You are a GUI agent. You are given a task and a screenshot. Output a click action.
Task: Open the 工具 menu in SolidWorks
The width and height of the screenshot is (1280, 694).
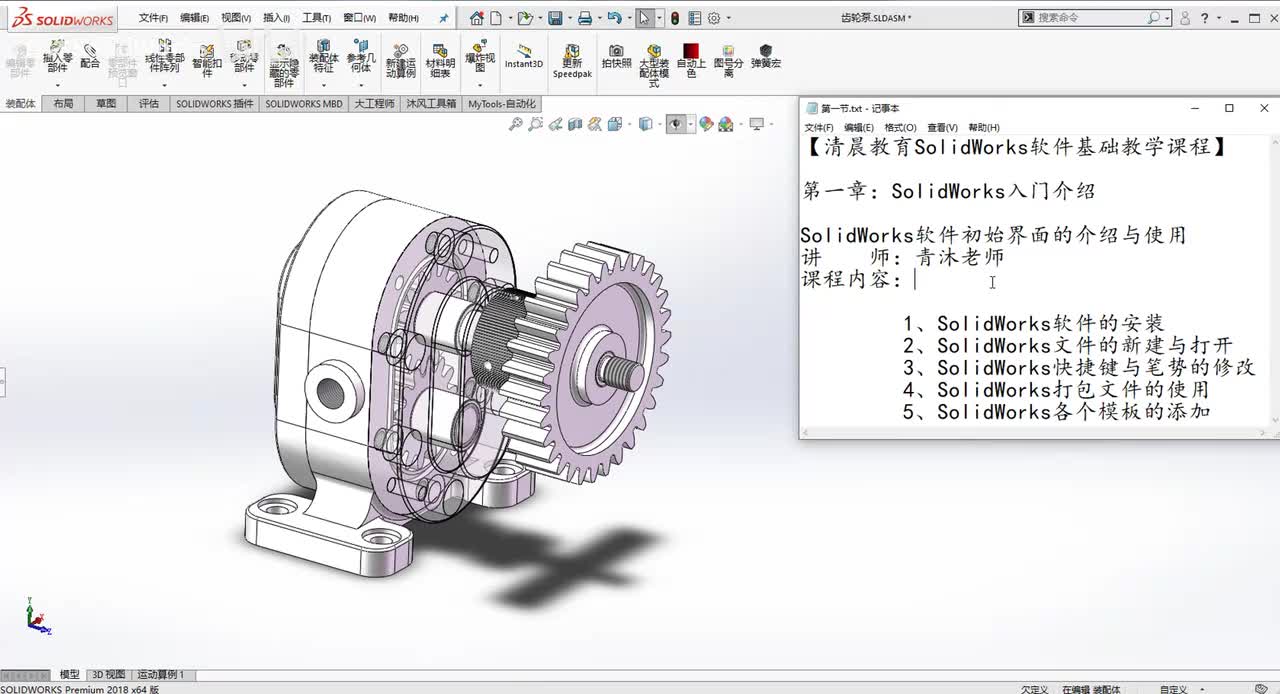(x=316, y=18)
